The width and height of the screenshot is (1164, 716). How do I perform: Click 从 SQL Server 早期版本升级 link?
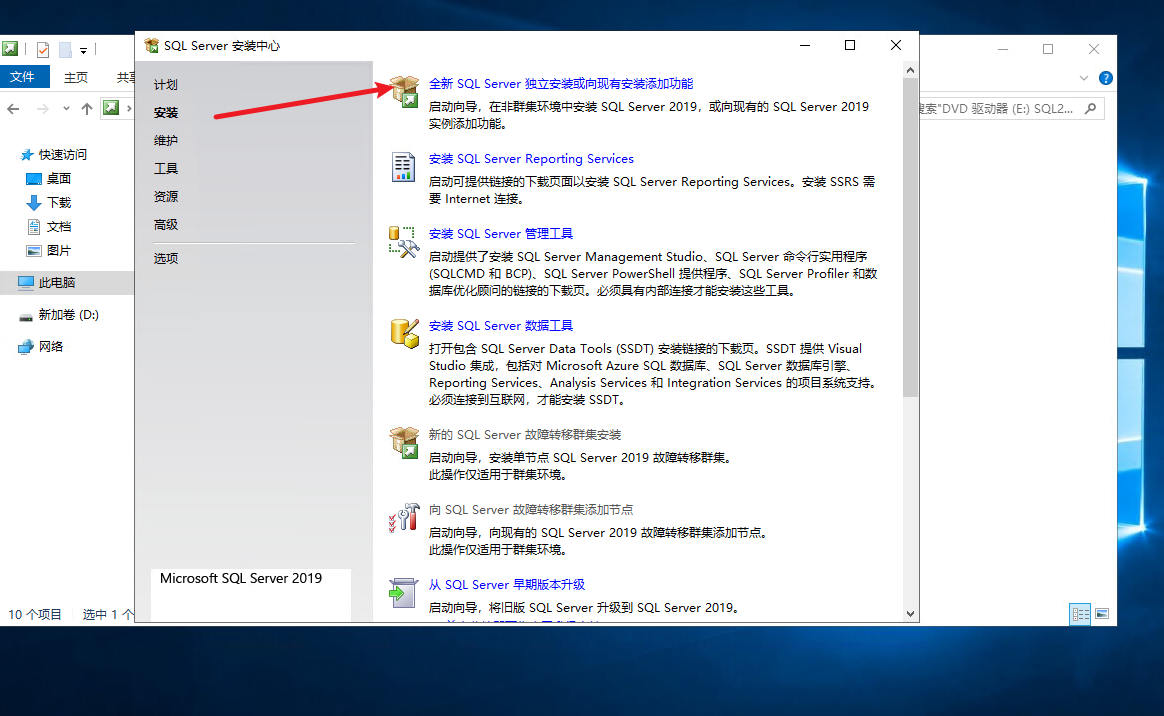pyautogui.click(x=507, y=585)
